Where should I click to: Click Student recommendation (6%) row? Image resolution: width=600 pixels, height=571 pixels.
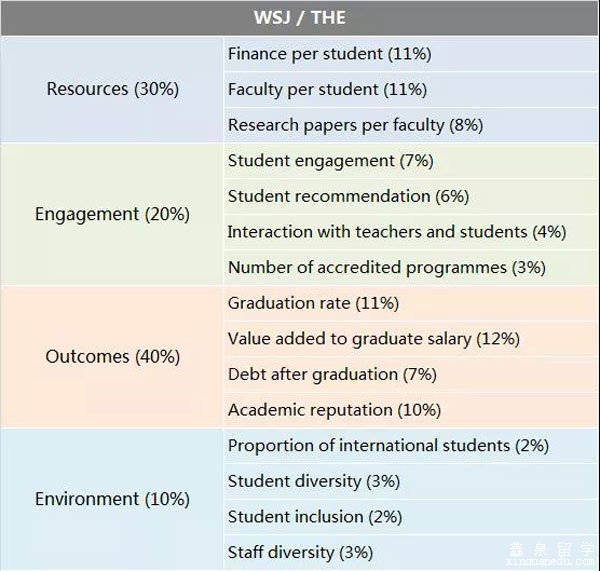(x=411, y=196)
